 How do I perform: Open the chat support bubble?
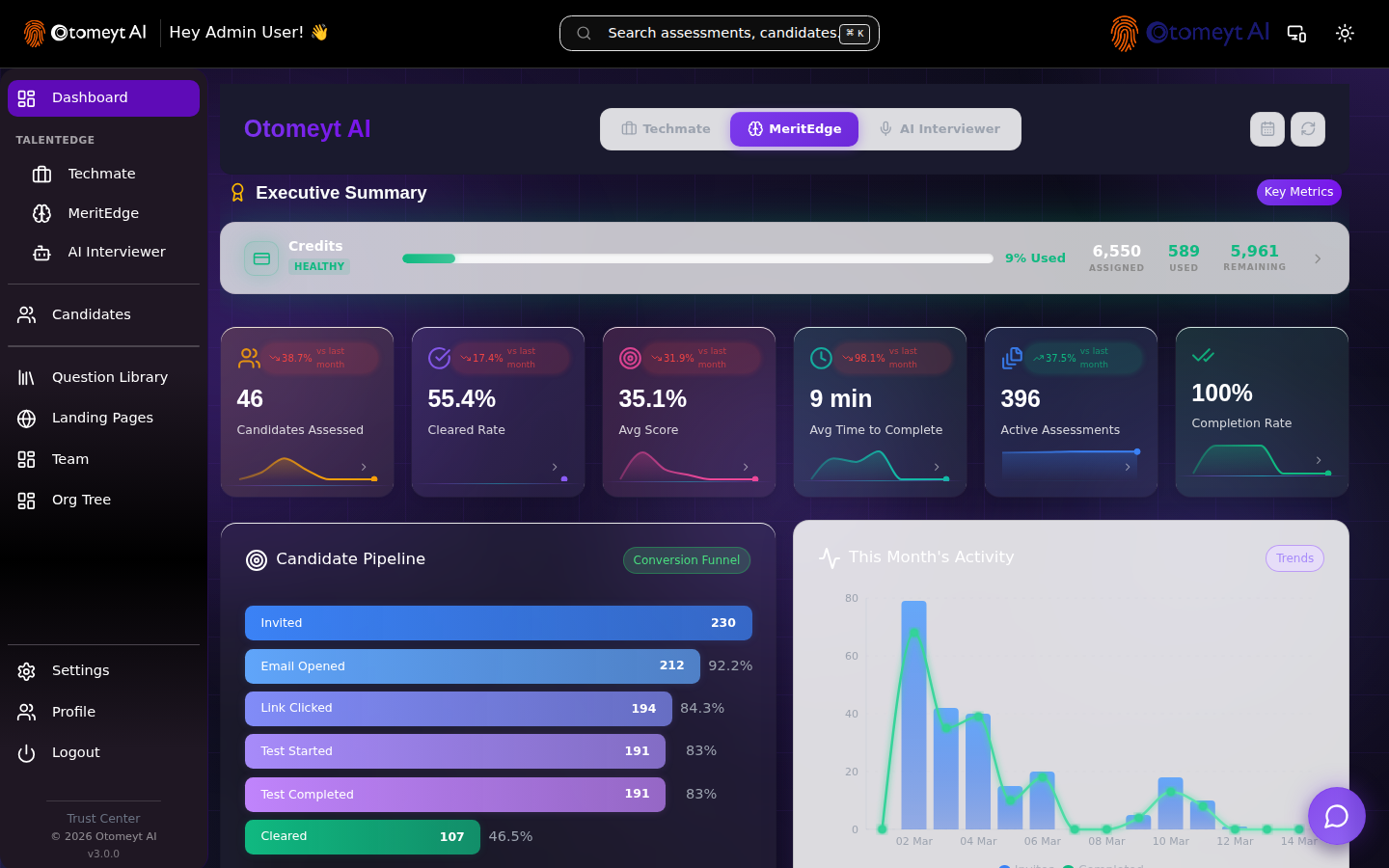pyautogui.click(x=1337, y=816)
